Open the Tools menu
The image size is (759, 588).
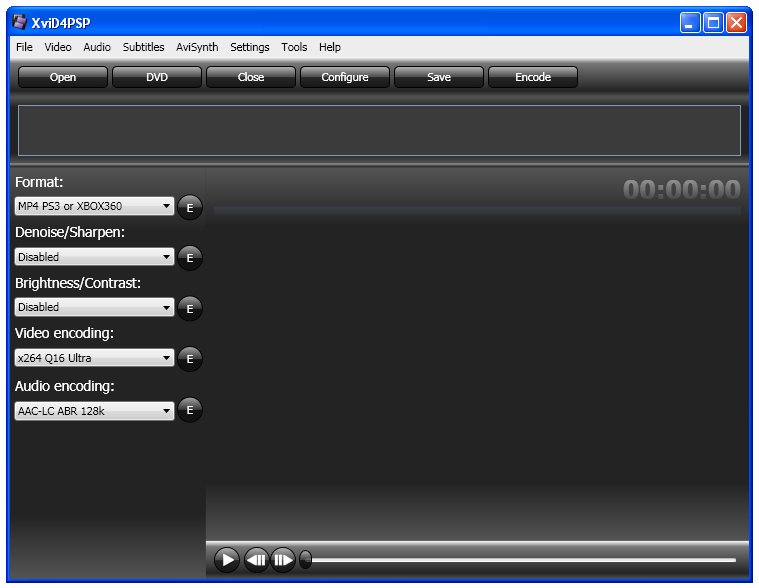[294, 47]
